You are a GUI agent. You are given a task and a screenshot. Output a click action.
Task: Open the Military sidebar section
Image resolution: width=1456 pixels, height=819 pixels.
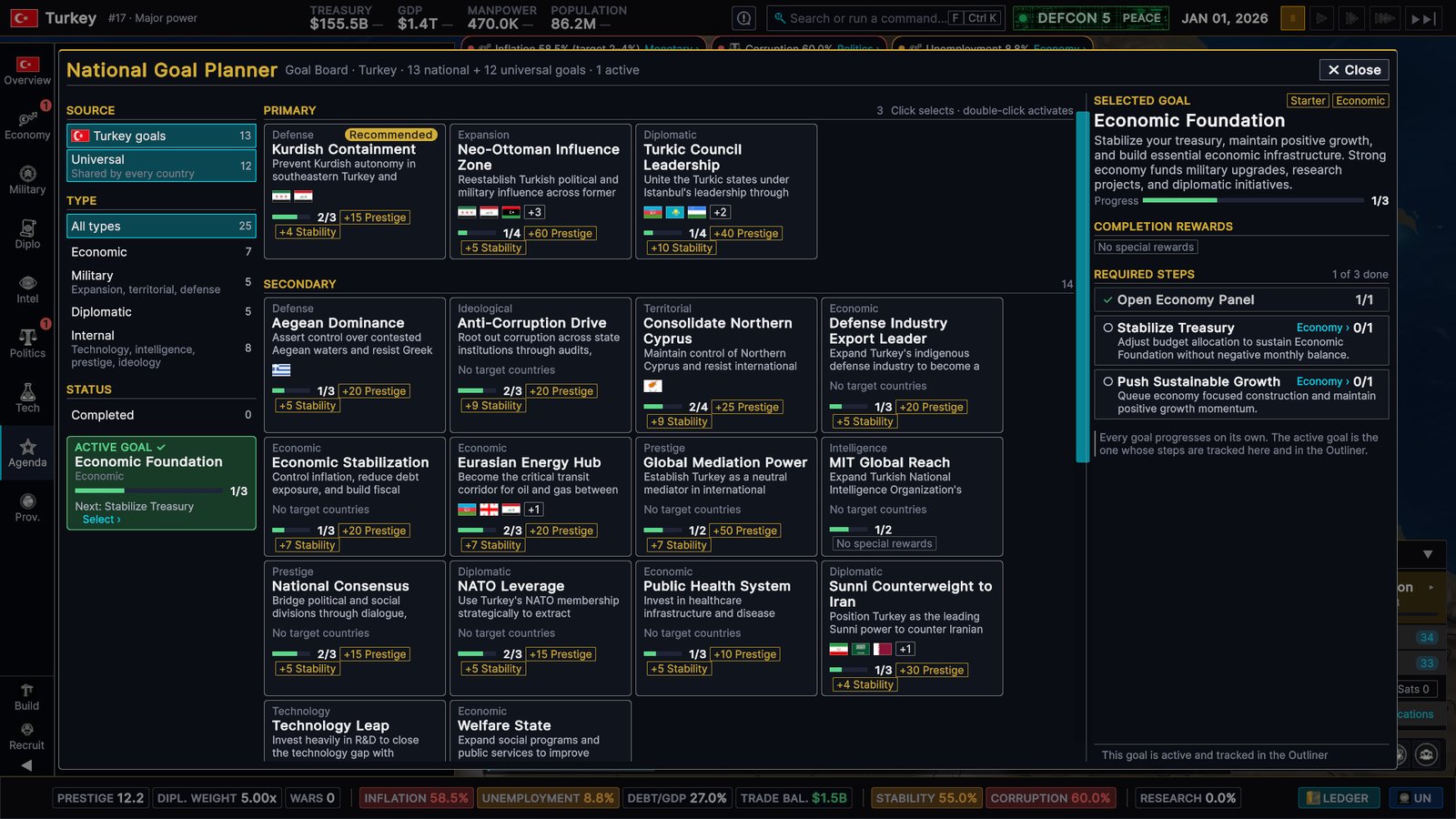click(27, 180)
